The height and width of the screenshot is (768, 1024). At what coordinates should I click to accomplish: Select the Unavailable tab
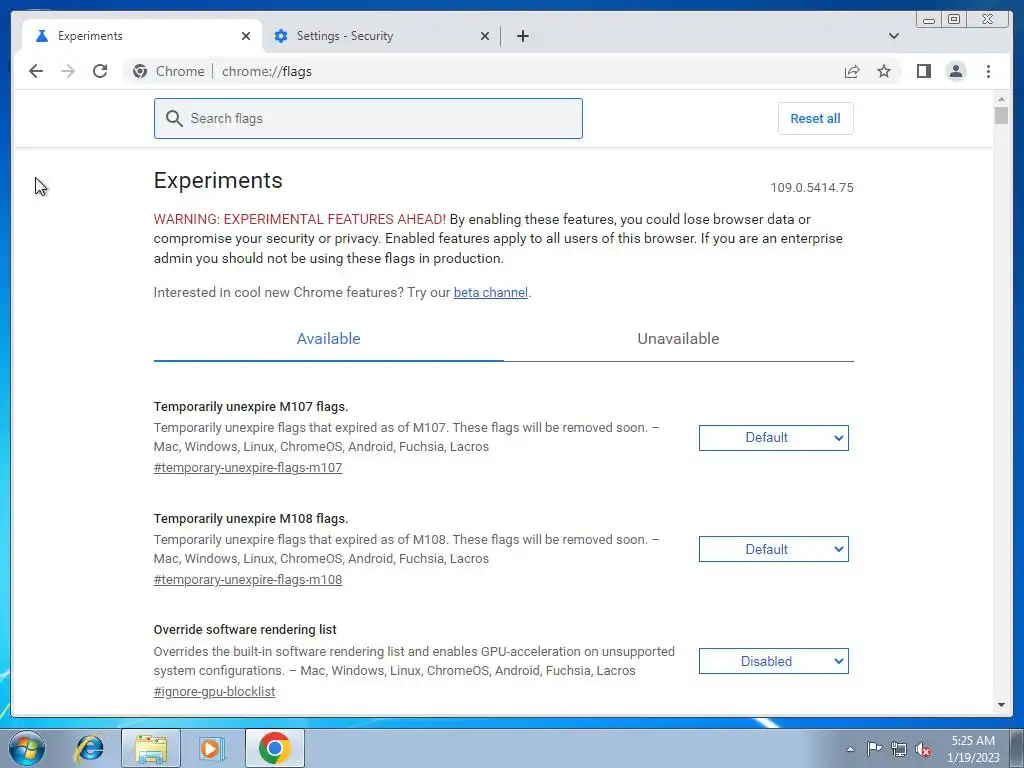(679, 339)
